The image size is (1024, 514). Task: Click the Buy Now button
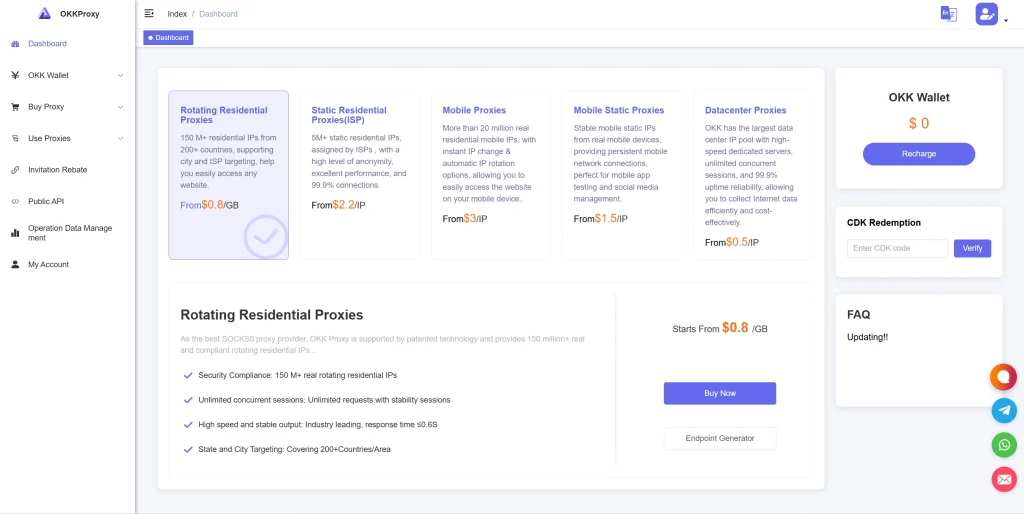click(x=720, y=393)
